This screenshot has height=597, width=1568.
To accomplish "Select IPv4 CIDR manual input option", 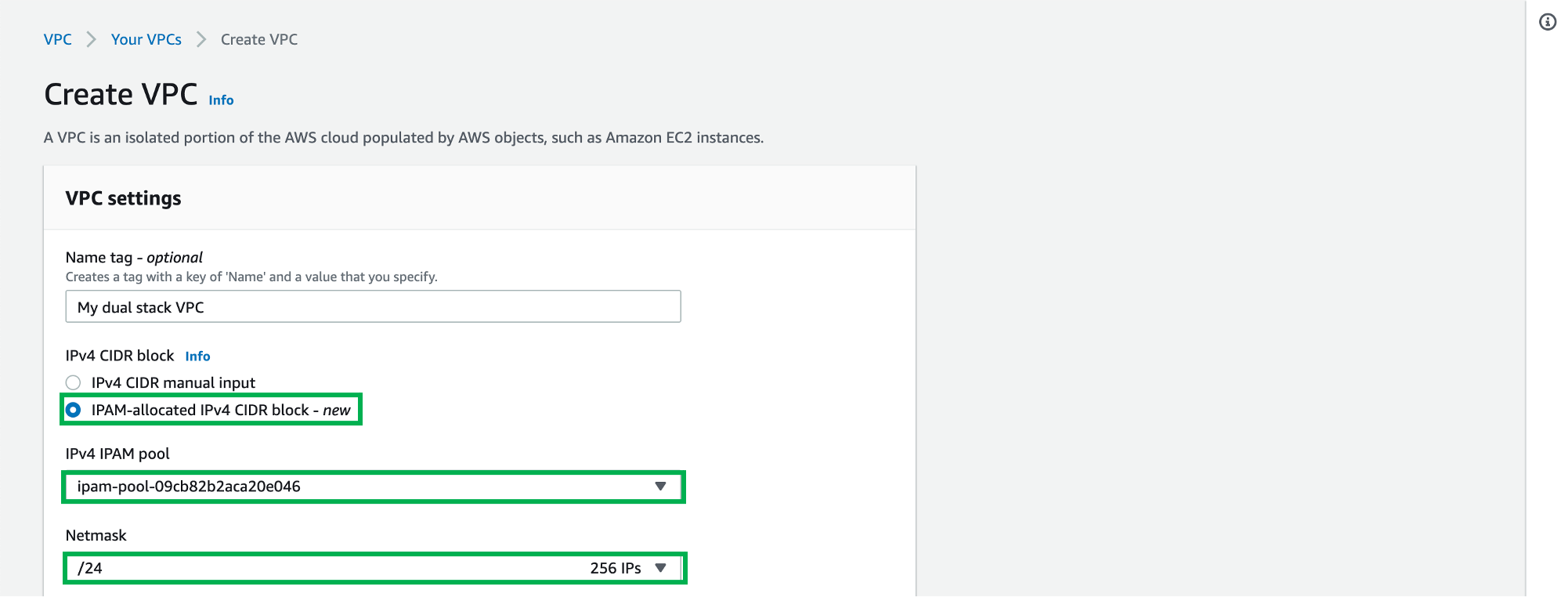I will (74, 382).
